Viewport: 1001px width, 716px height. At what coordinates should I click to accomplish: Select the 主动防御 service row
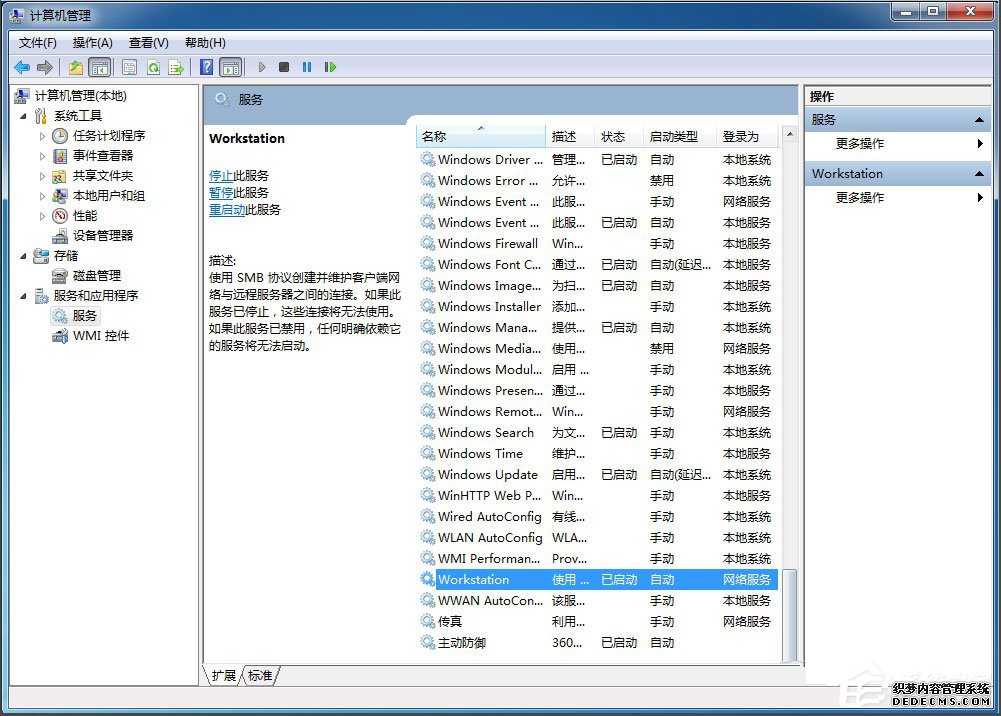pos(598,643)
